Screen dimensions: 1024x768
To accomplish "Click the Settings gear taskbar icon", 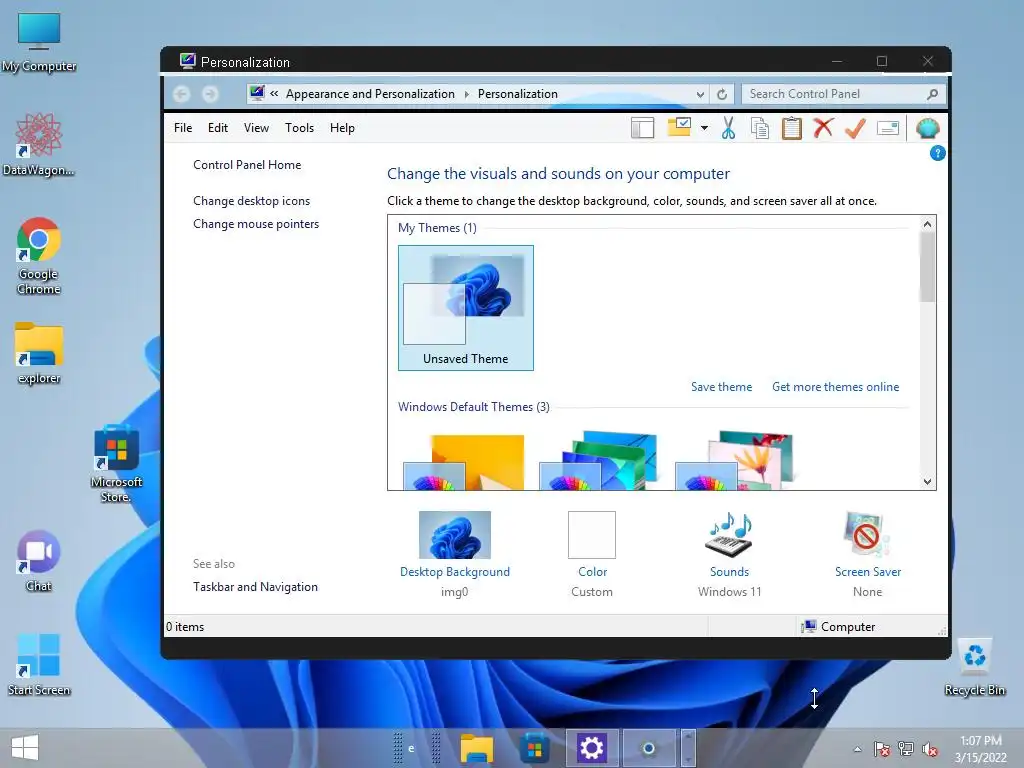I will click(x=591, y=748).
